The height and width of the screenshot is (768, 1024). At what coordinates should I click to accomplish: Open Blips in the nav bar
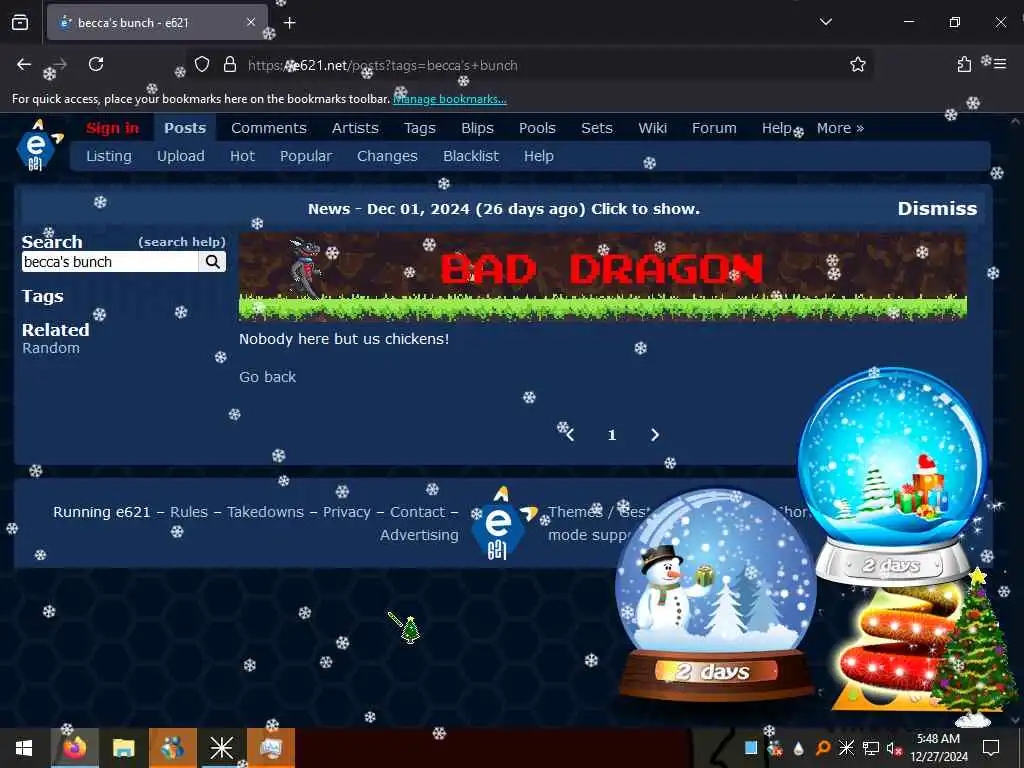[477, 128]
